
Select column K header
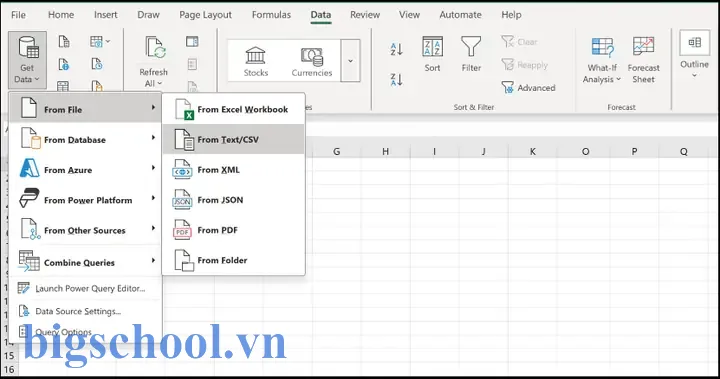point(533,151)
